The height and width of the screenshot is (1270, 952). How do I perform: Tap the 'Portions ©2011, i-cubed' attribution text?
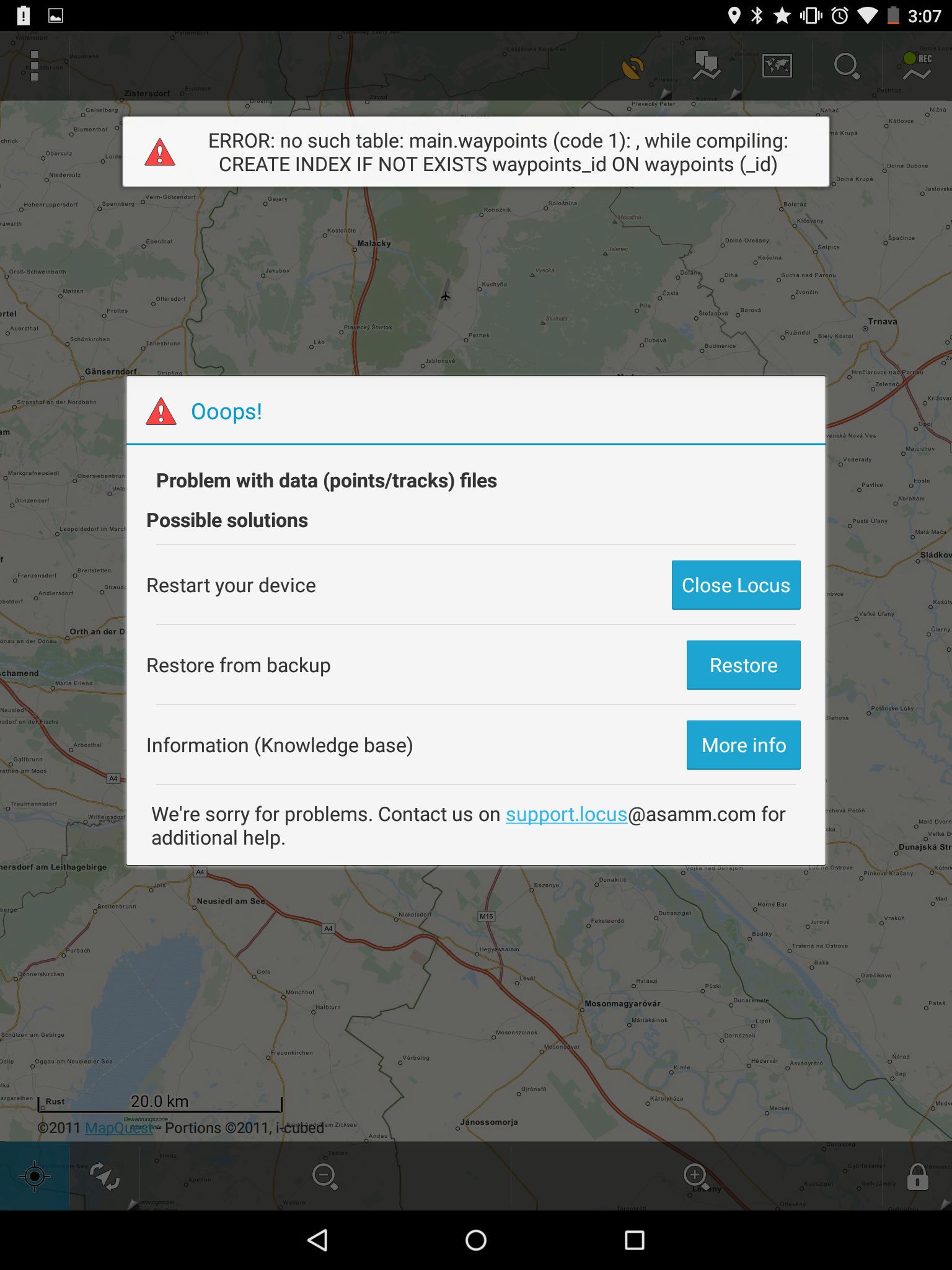click(244, 1127)
